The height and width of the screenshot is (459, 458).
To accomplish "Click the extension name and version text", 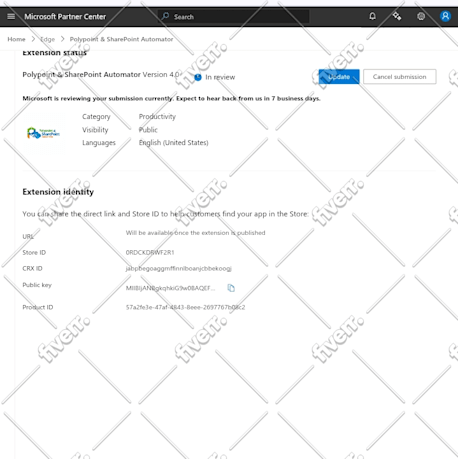I will pos(101,75).
